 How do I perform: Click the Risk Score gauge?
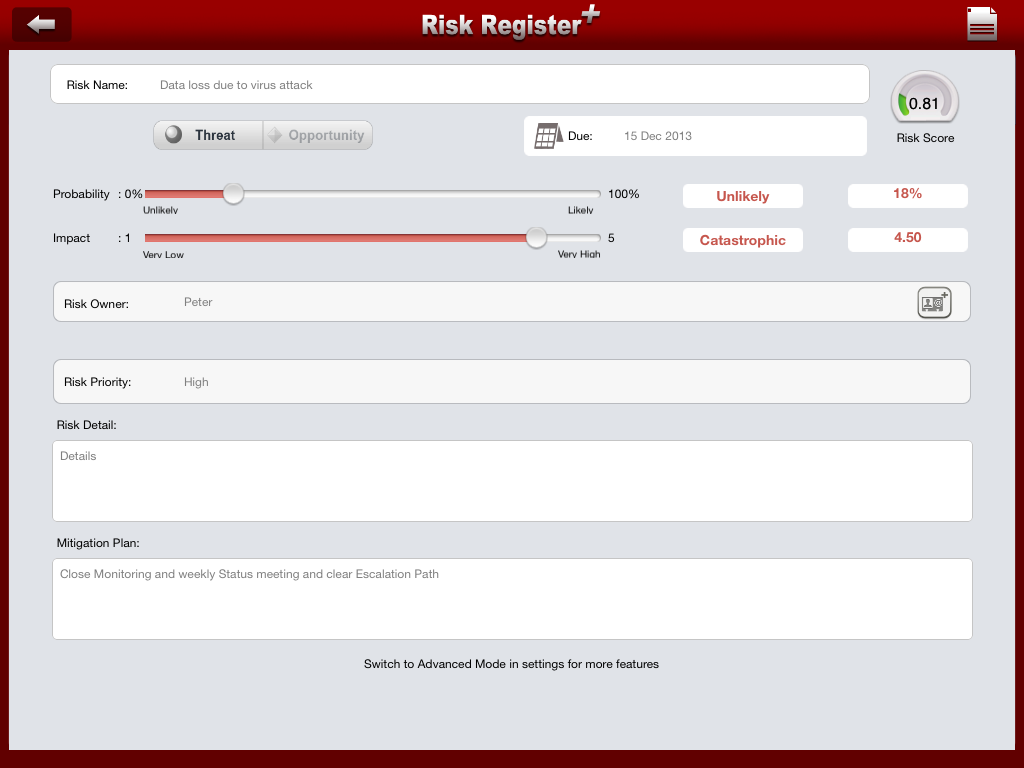tap(924, 102)
